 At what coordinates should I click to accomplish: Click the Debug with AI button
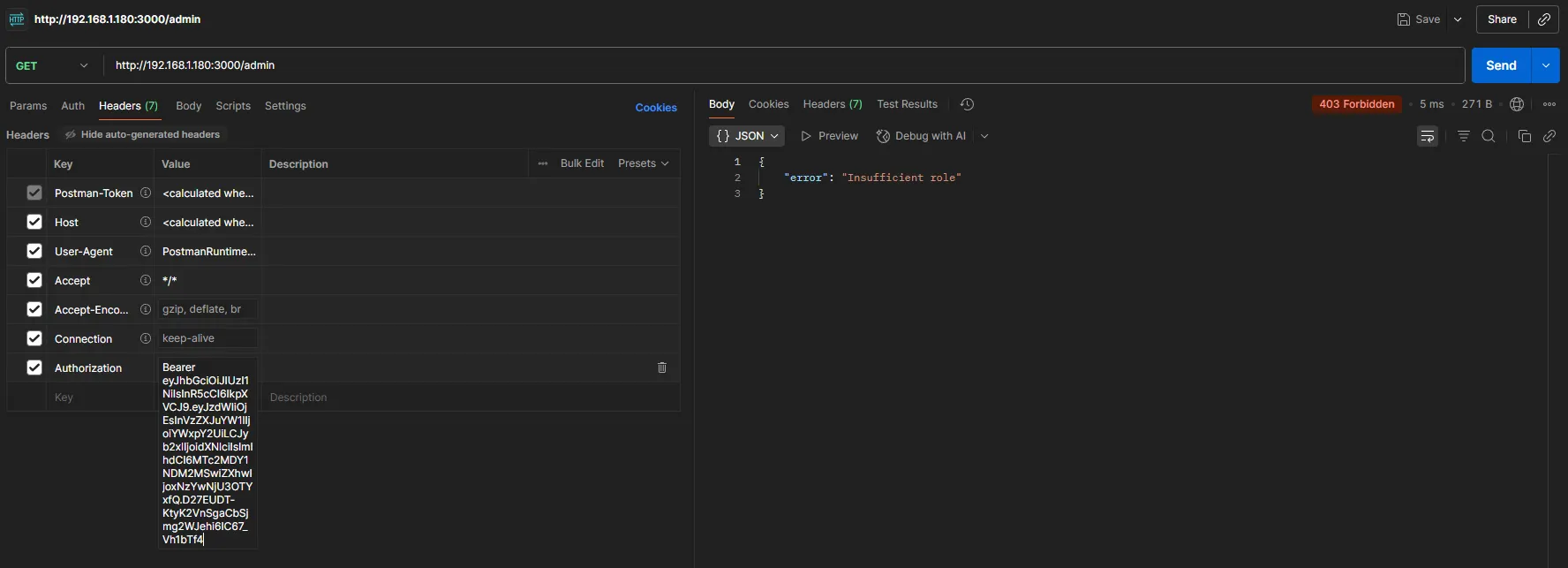pyautogui.click(x=921, y=136)
